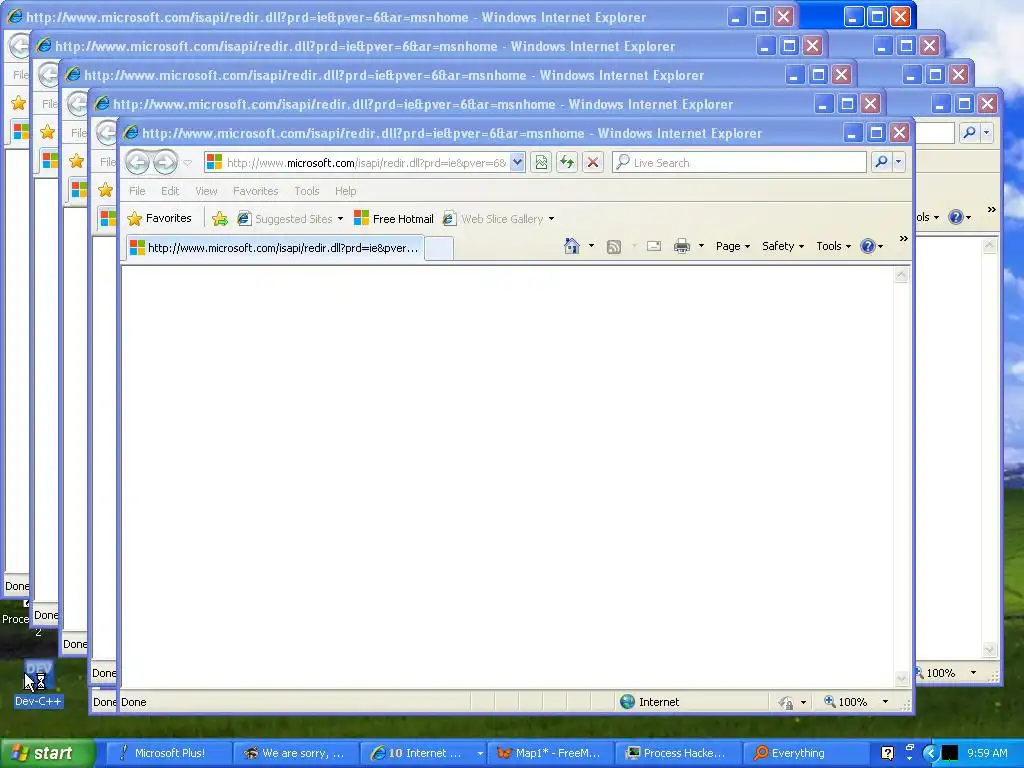This screenshot has width=1024, height=768.
Task: Click the Start button
Action: point(47,753)
